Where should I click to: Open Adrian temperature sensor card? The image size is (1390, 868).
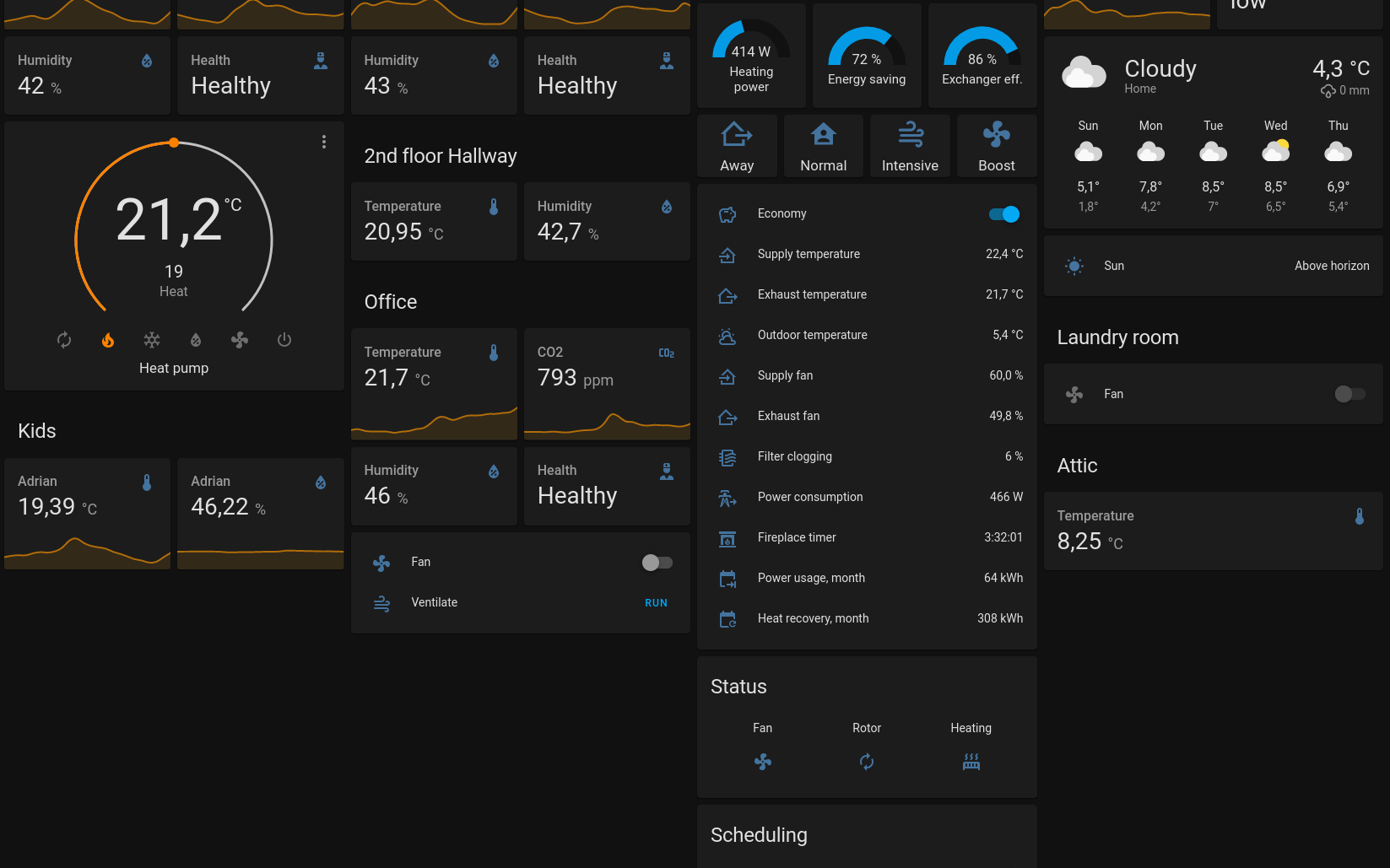(88, 514)
